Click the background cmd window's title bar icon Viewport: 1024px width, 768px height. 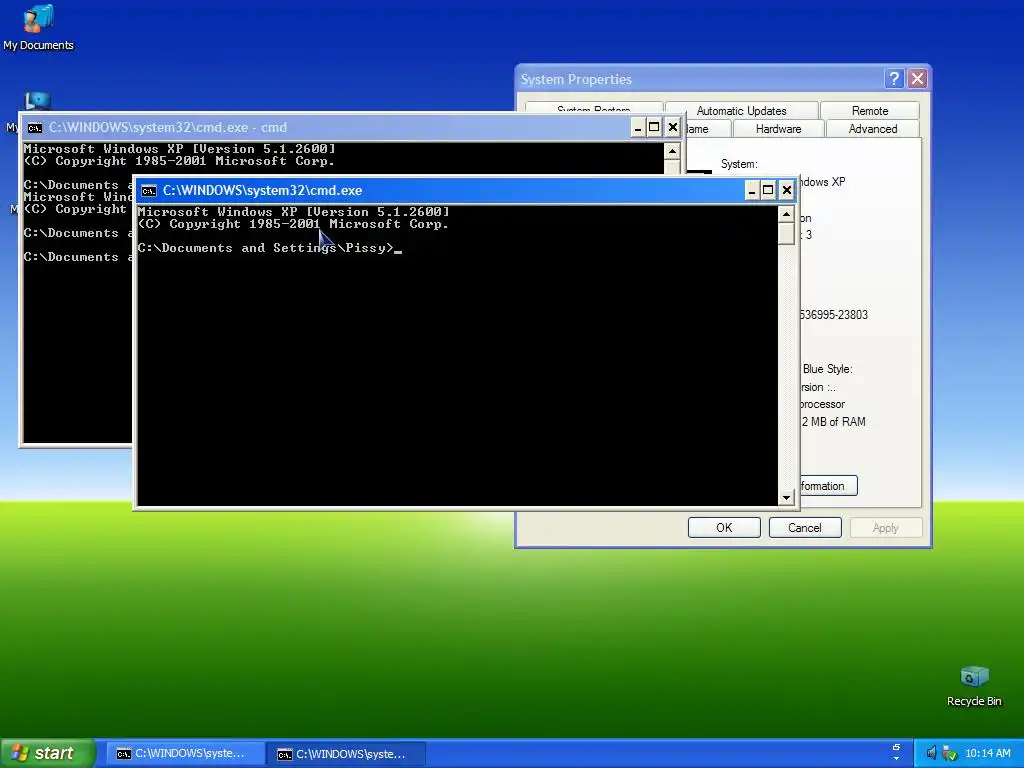point(35,127)
